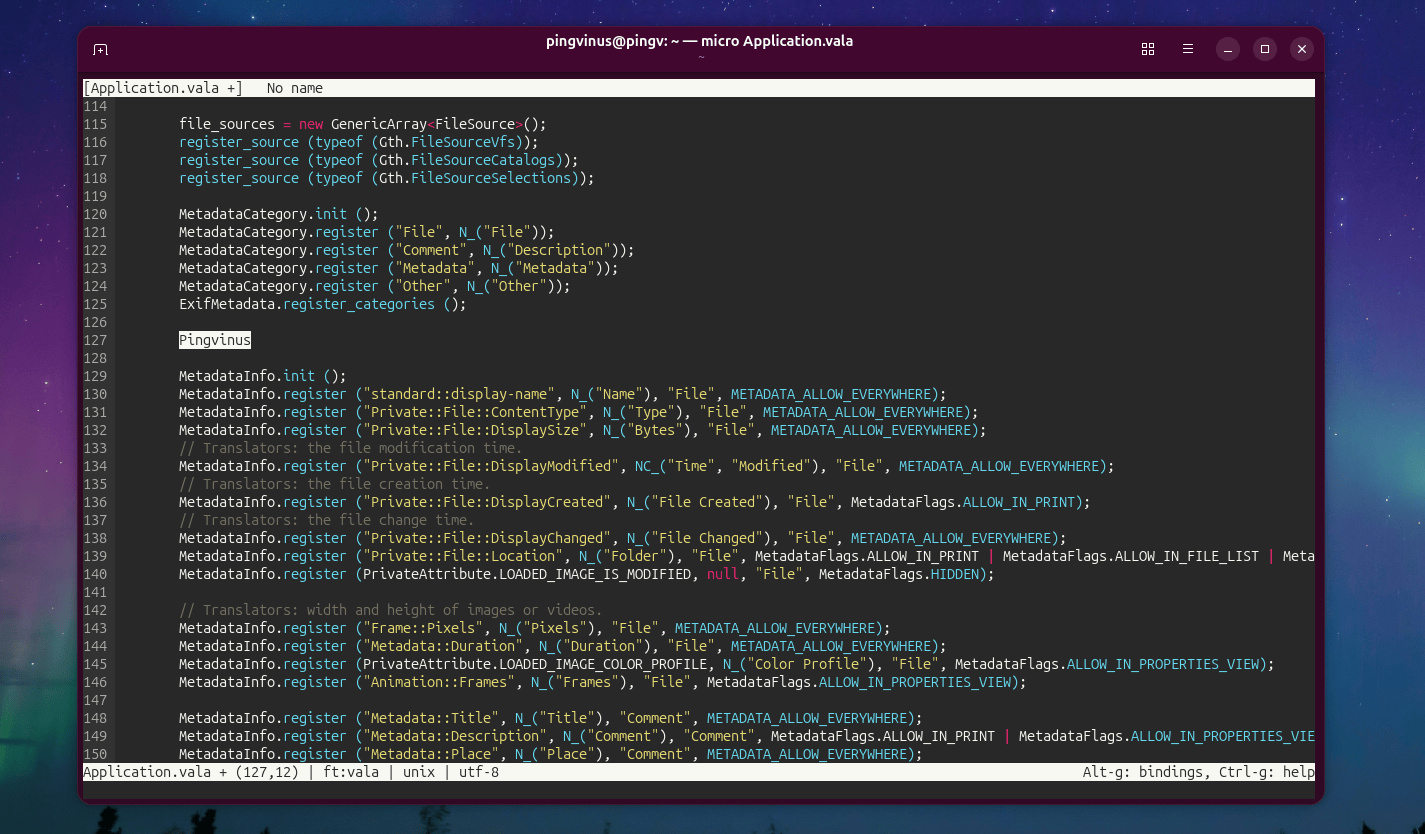Image resolution: width=1425 pixels, height=834 pixels.
Task: Click "File Created" string on line 136
Action: [x=707, y=502]
